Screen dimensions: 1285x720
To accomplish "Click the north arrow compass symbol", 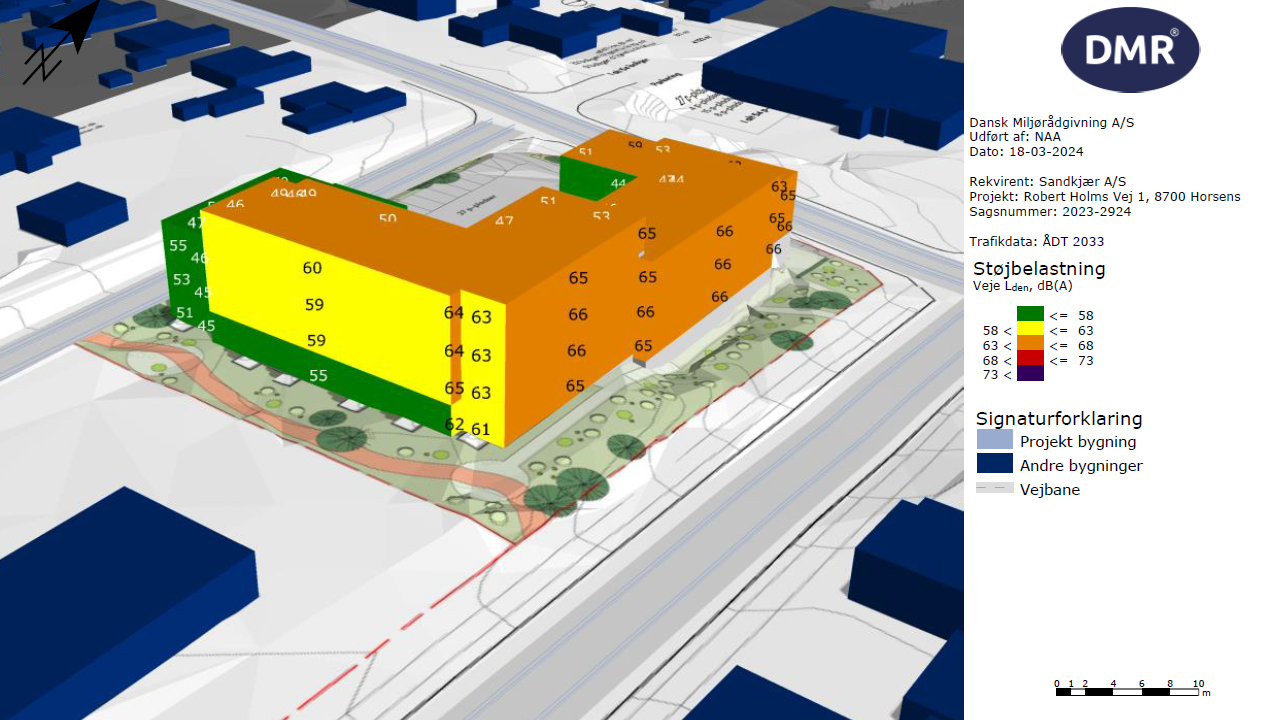I will [x=62, y=42].
